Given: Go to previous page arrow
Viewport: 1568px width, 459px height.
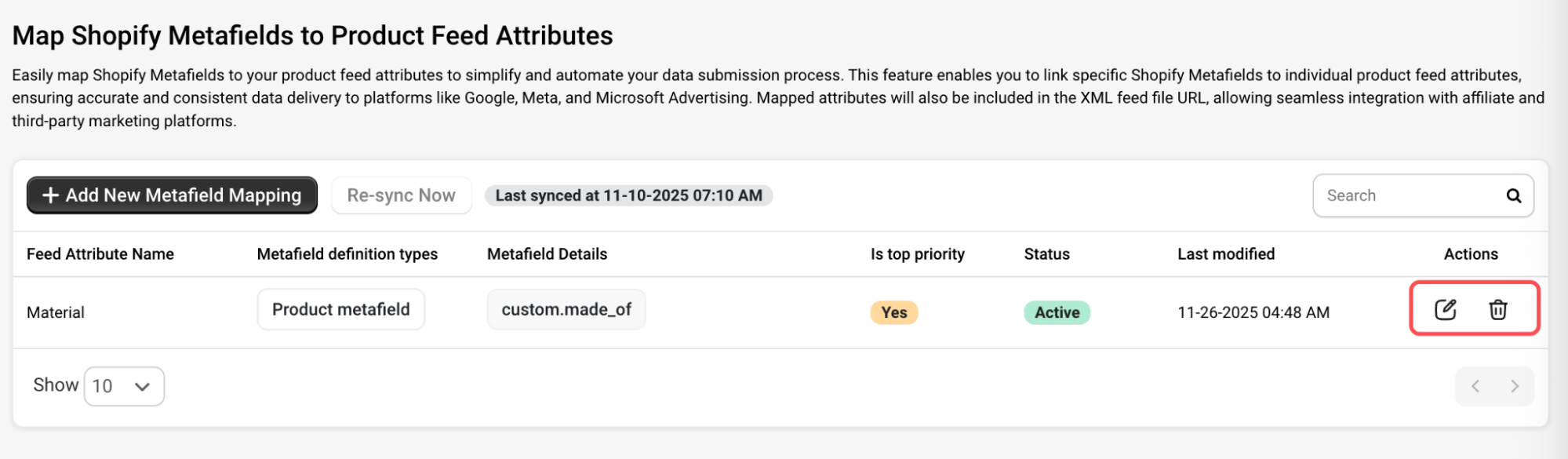Looking at the screenshot, I should 1475,386.
